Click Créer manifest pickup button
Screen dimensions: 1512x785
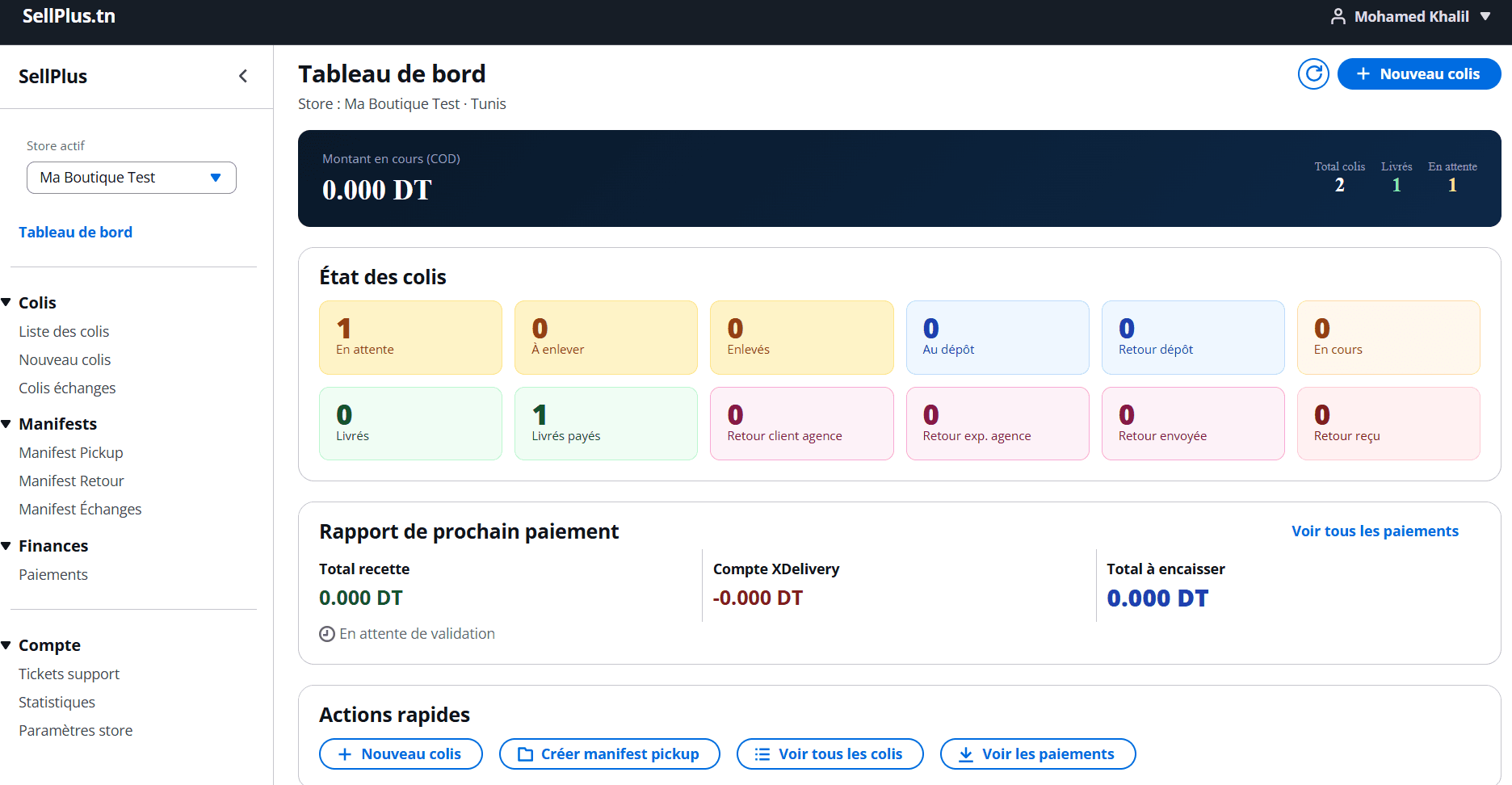609,754
